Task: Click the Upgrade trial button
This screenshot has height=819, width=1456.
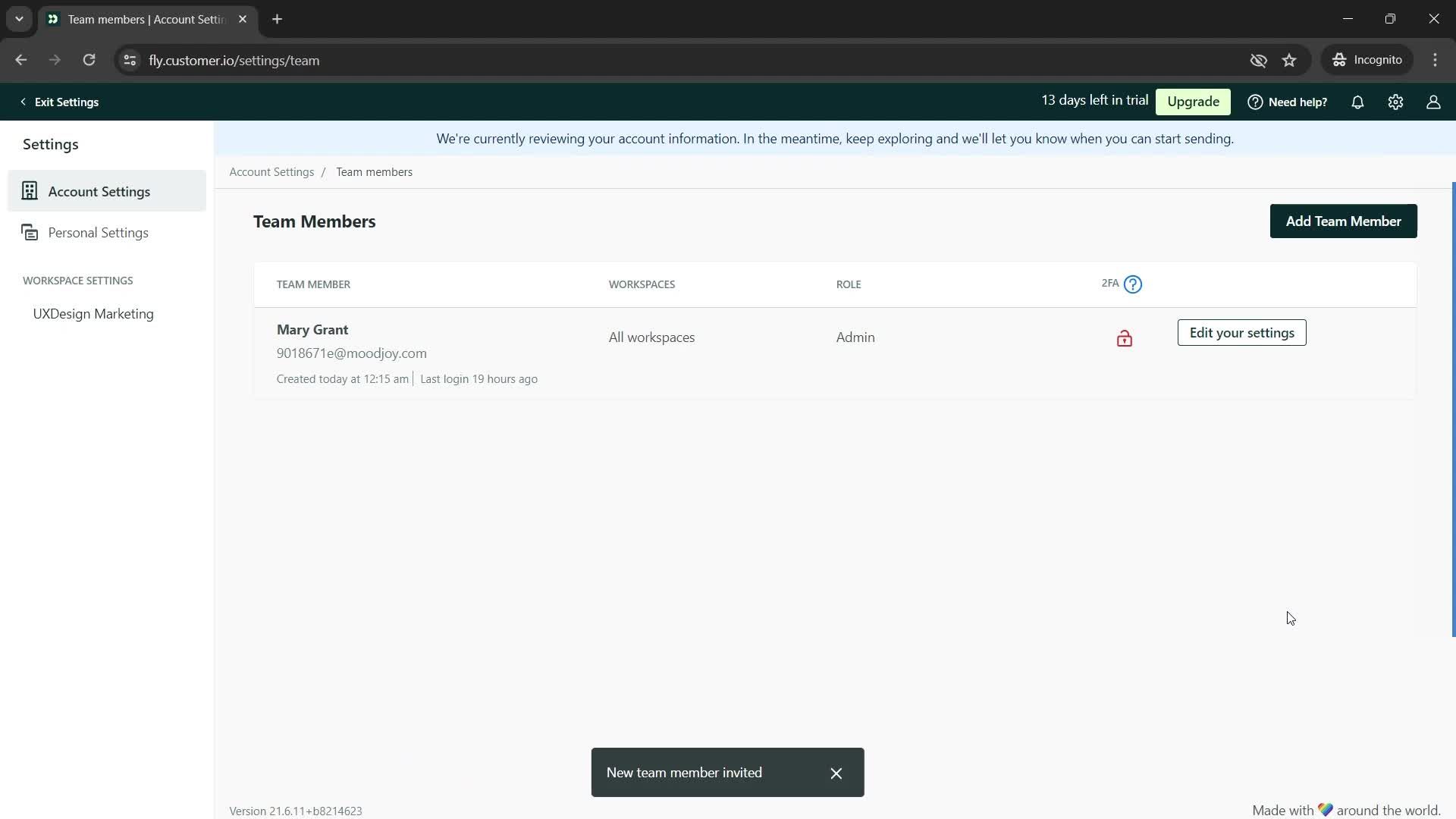Action: (x=1193, y=102)
